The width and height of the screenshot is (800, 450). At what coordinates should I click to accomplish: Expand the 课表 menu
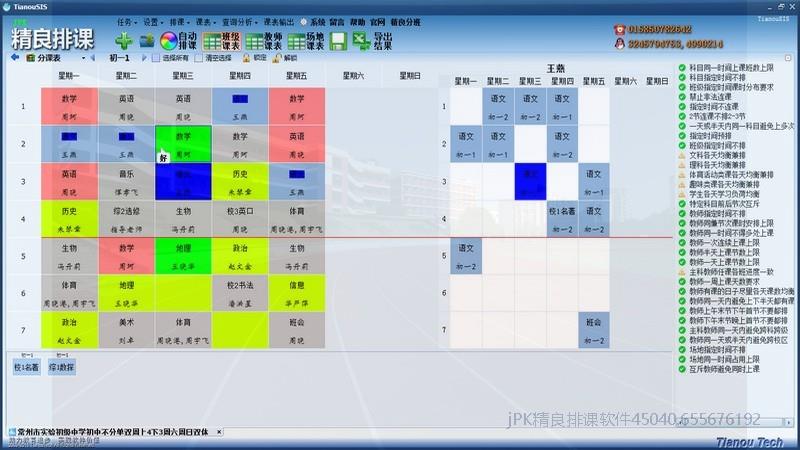[206, 22]
